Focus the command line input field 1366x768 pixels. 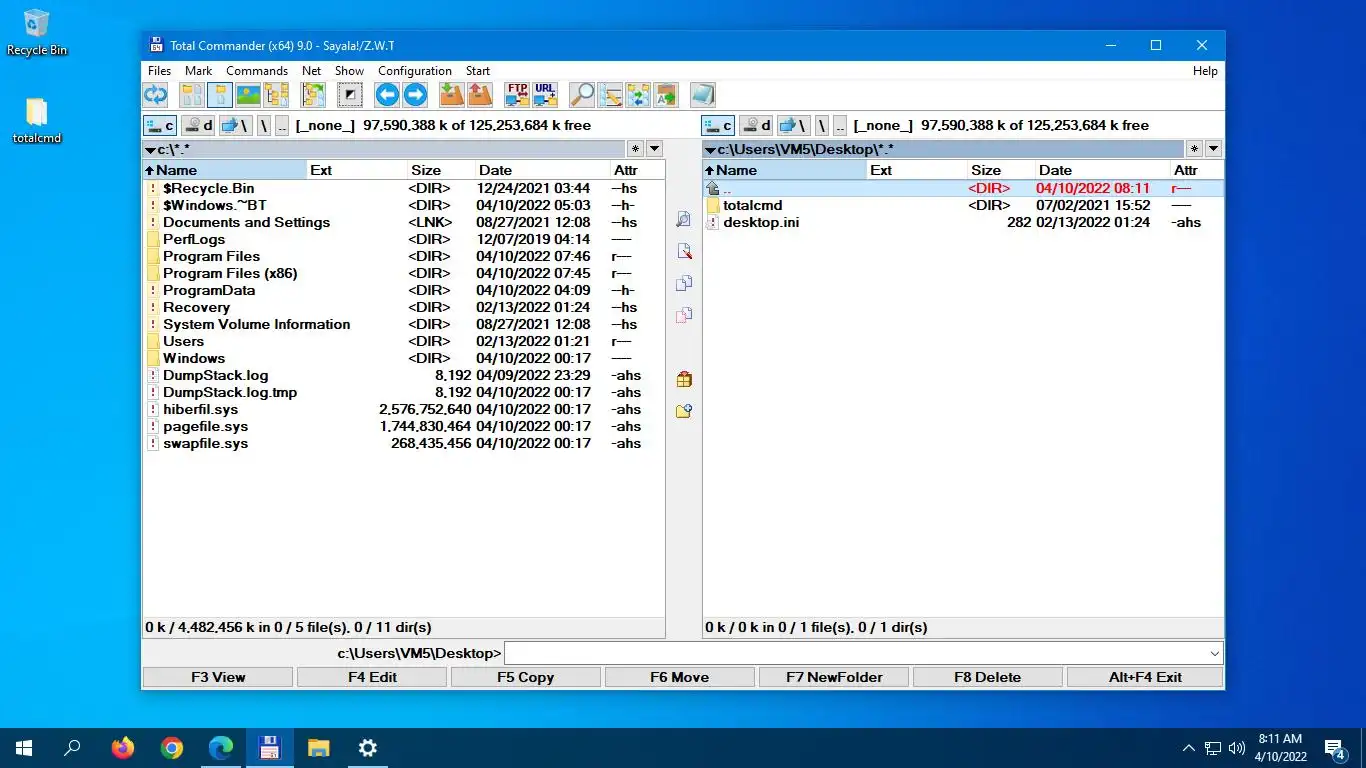pyautogui.click(x=856, y=654)
